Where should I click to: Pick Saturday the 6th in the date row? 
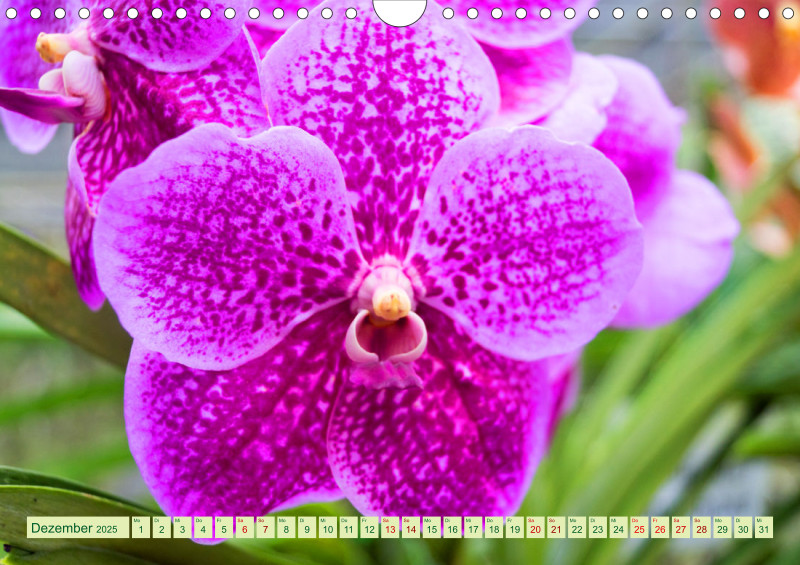[x=245, y=527]
